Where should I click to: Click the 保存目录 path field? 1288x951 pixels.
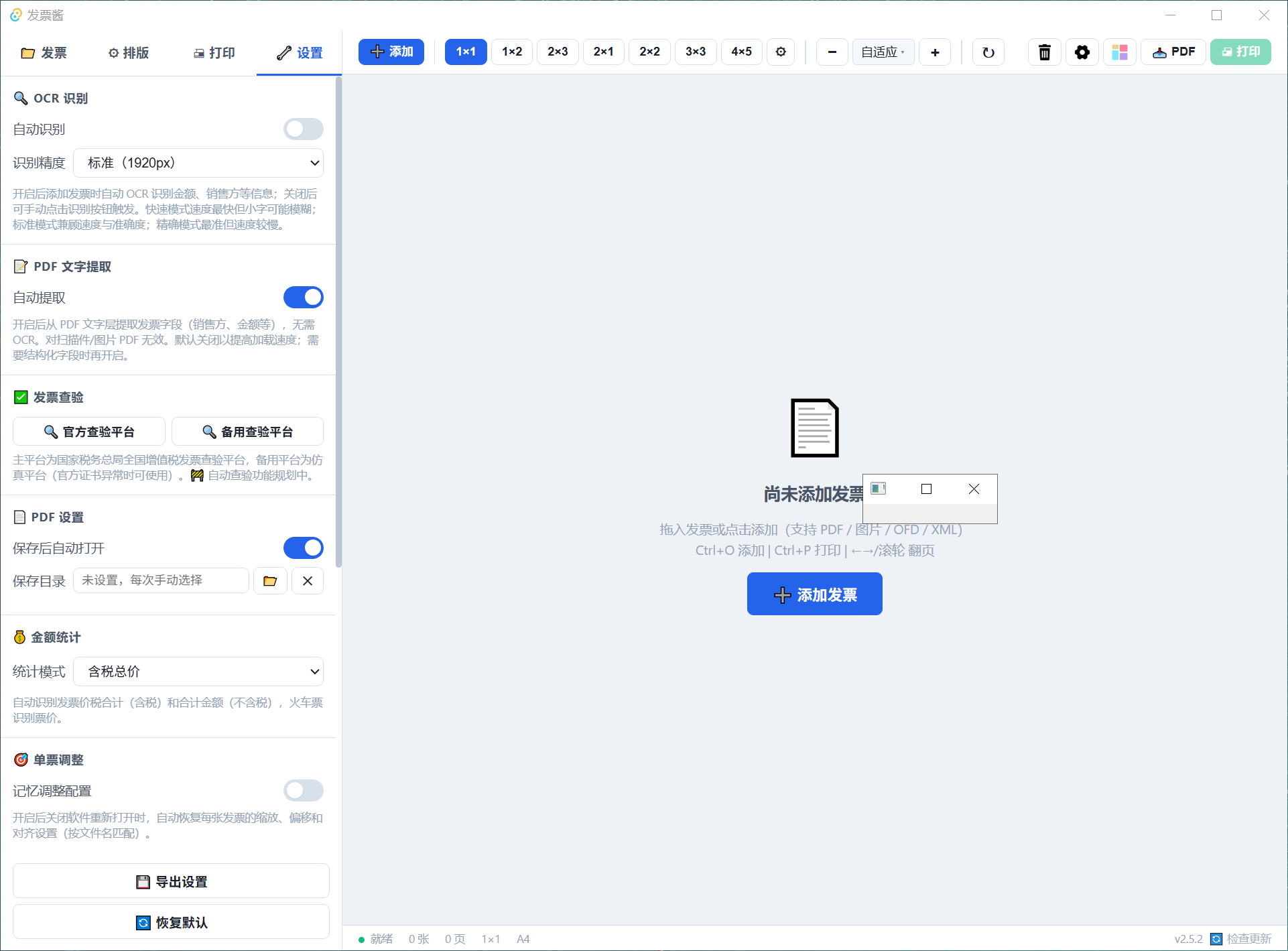pos(161,580)
